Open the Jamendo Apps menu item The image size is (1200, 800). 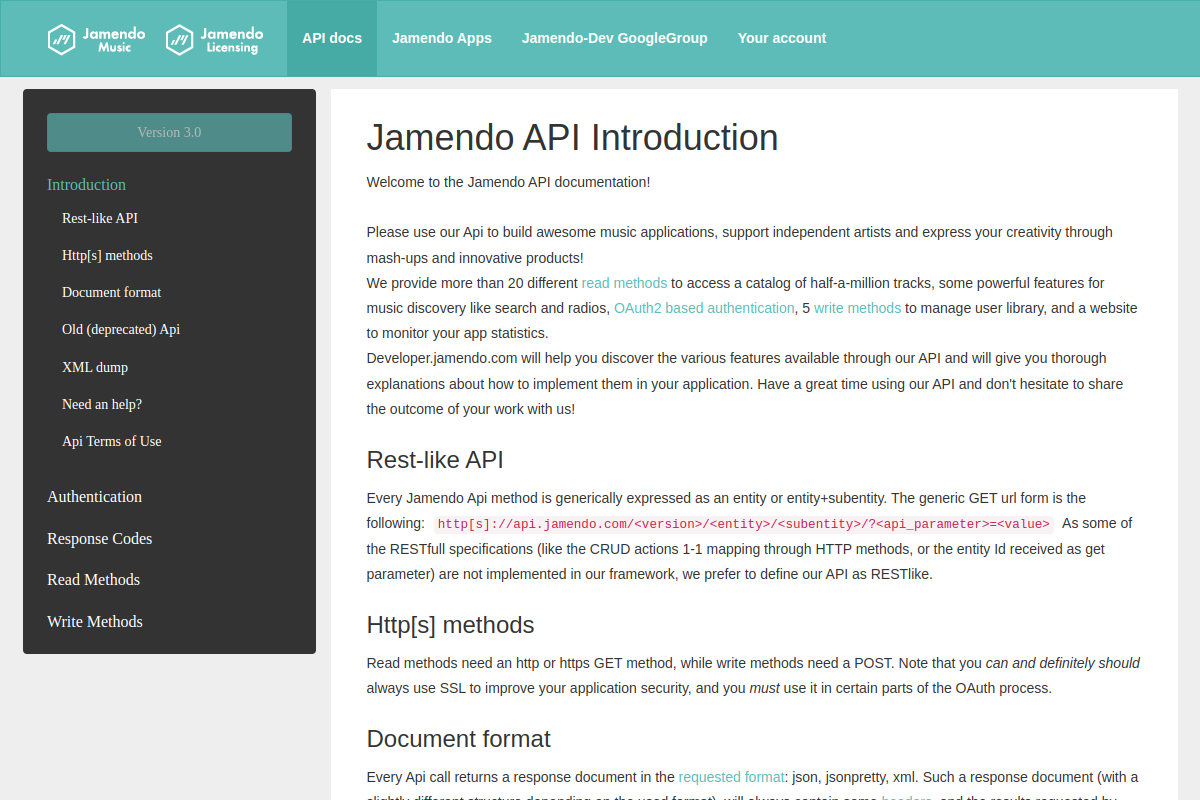(x=442, y=38)
